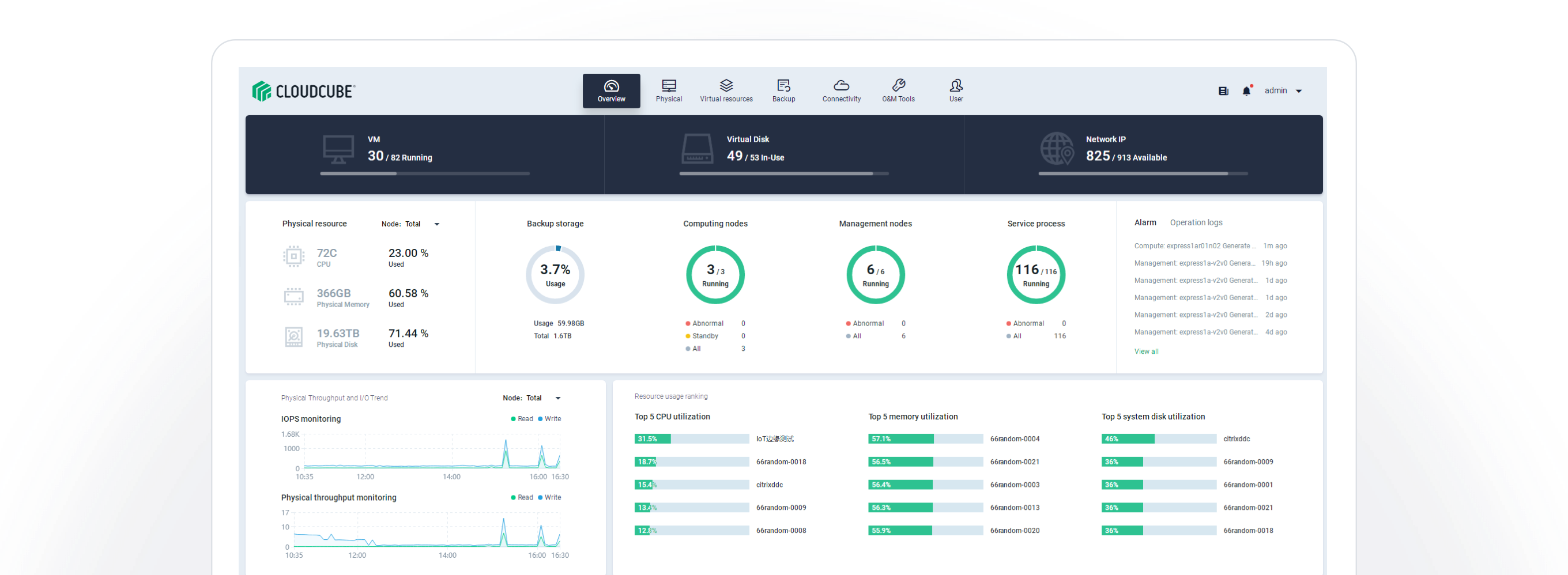
Task: Open the User section
Action: (956, 90)
